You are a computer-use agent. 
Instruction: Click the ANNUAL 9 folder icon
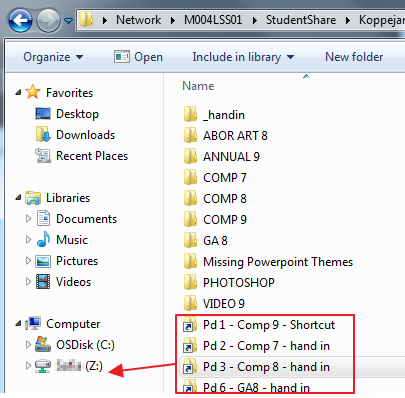(x=190, y=156)
